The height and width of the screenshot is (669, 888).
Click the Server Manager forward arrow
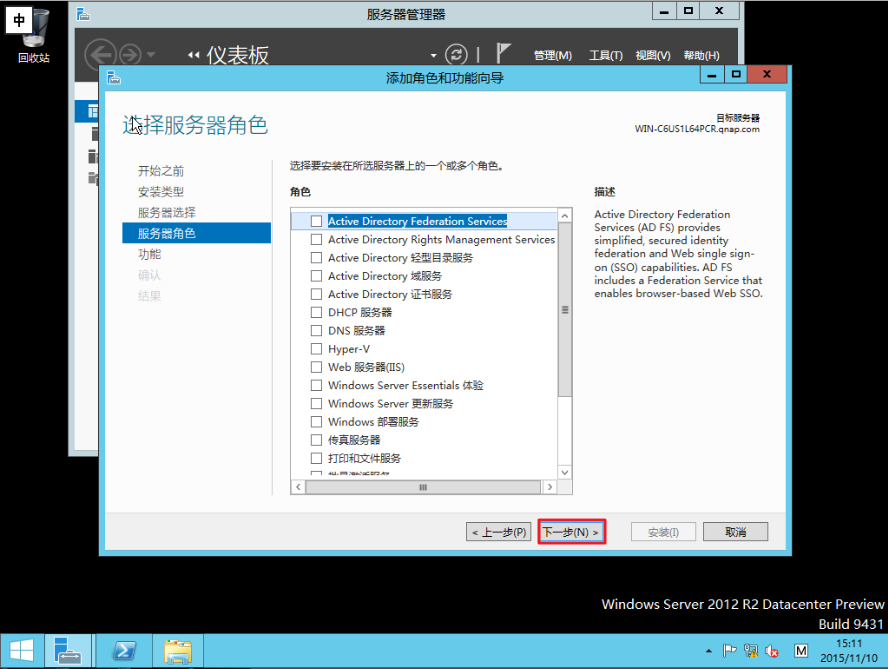click(130, 55)
